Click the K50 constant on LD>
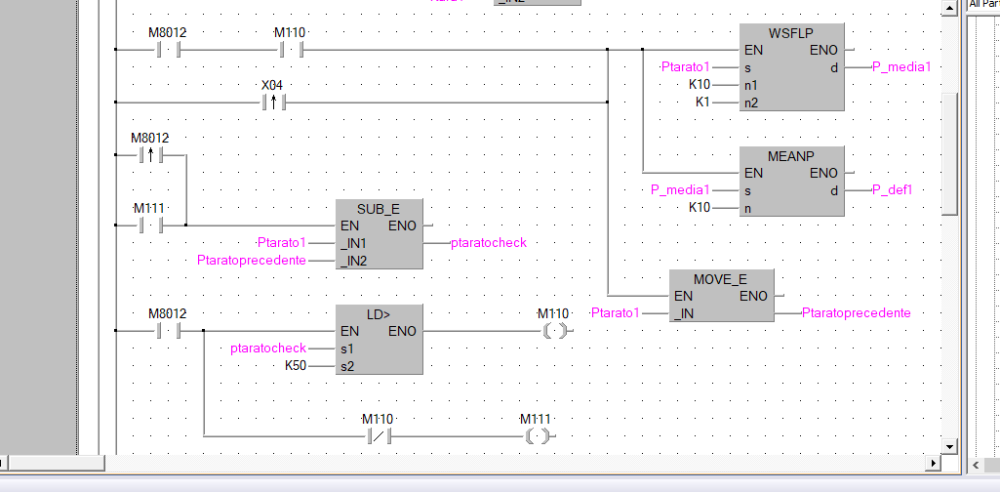 tap(294, 366)
